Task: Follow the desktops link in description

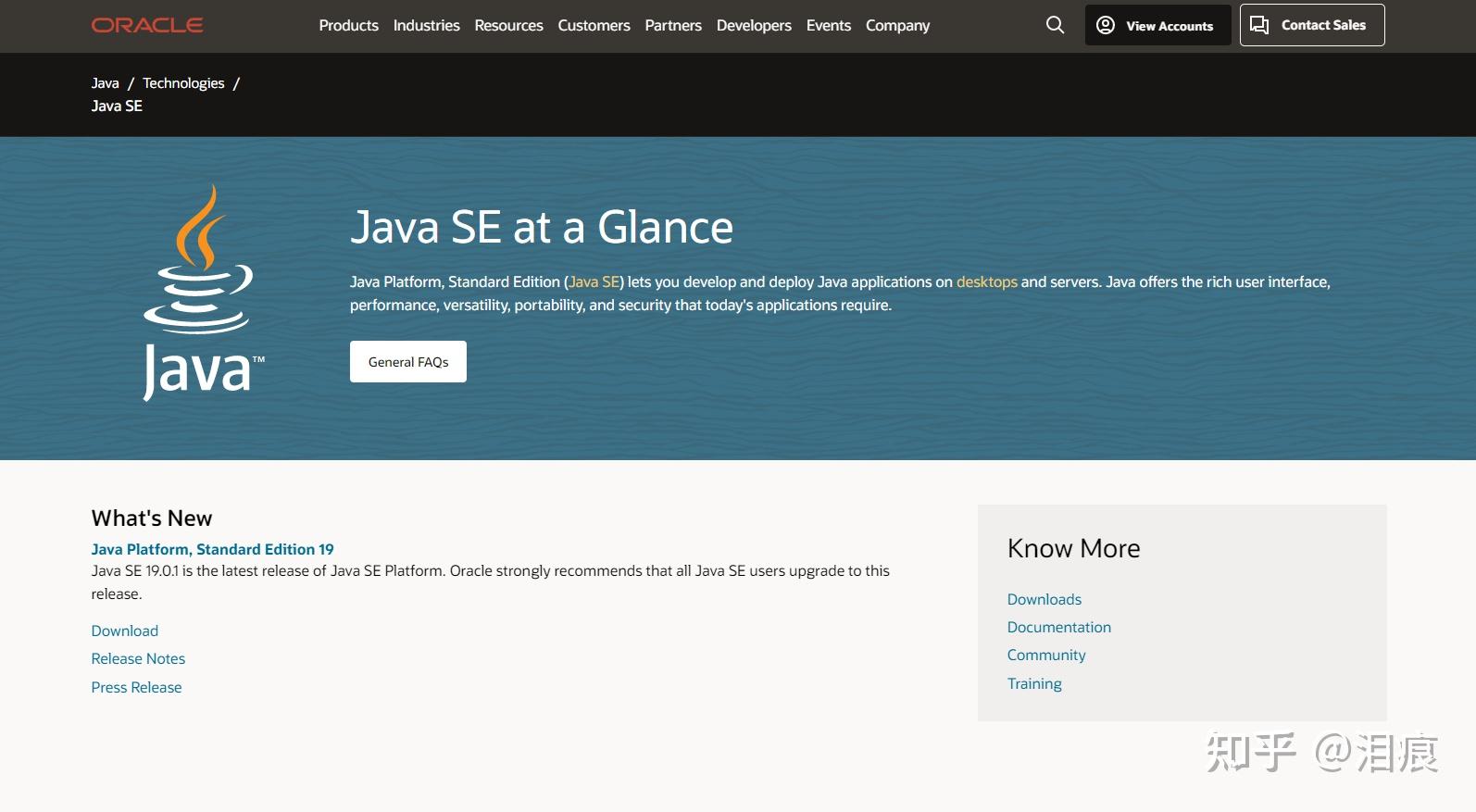Action: point(986,282)
